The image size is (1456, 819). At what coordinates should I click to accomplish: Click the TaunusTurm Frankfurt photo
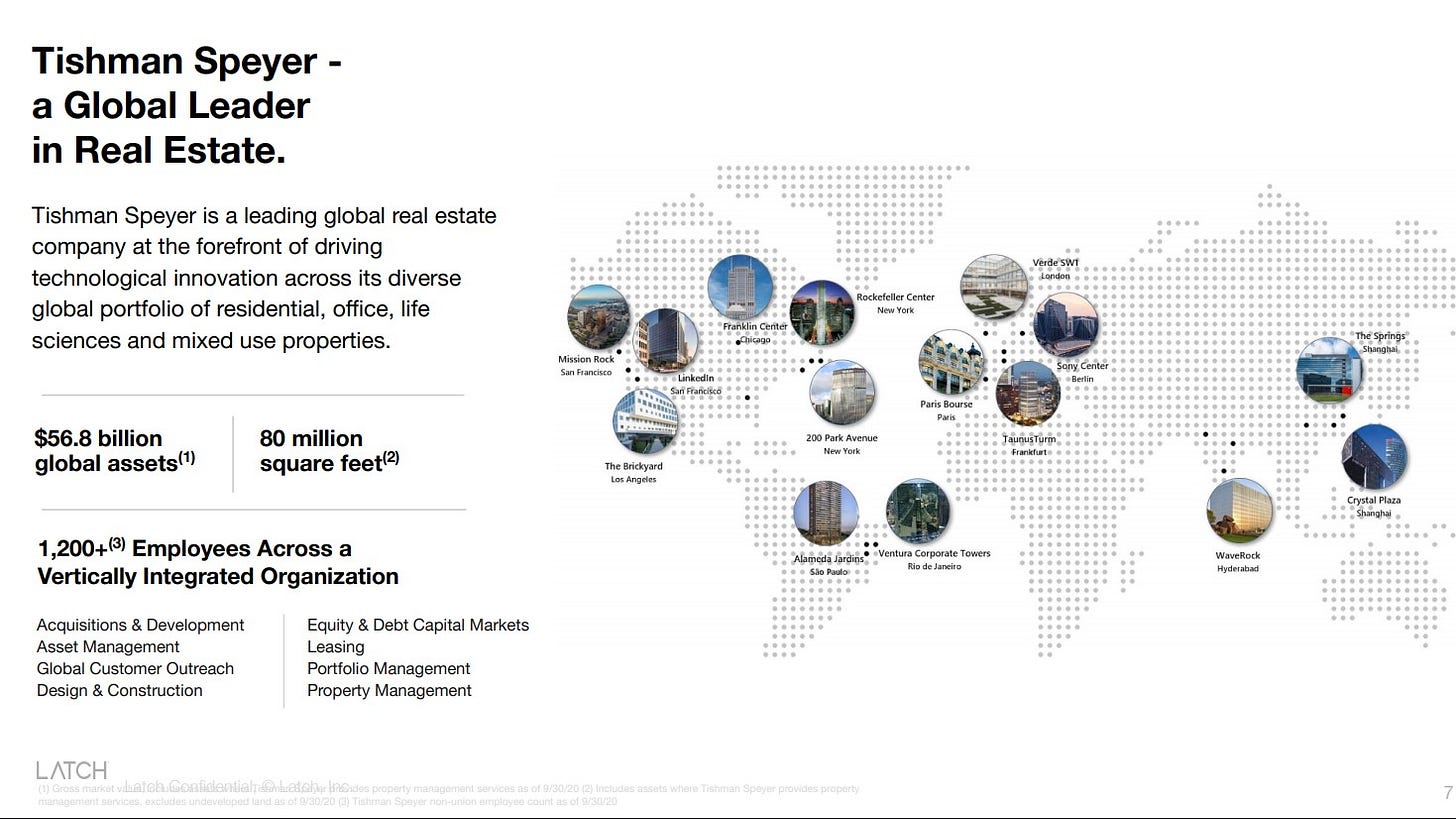point(1028,394)
